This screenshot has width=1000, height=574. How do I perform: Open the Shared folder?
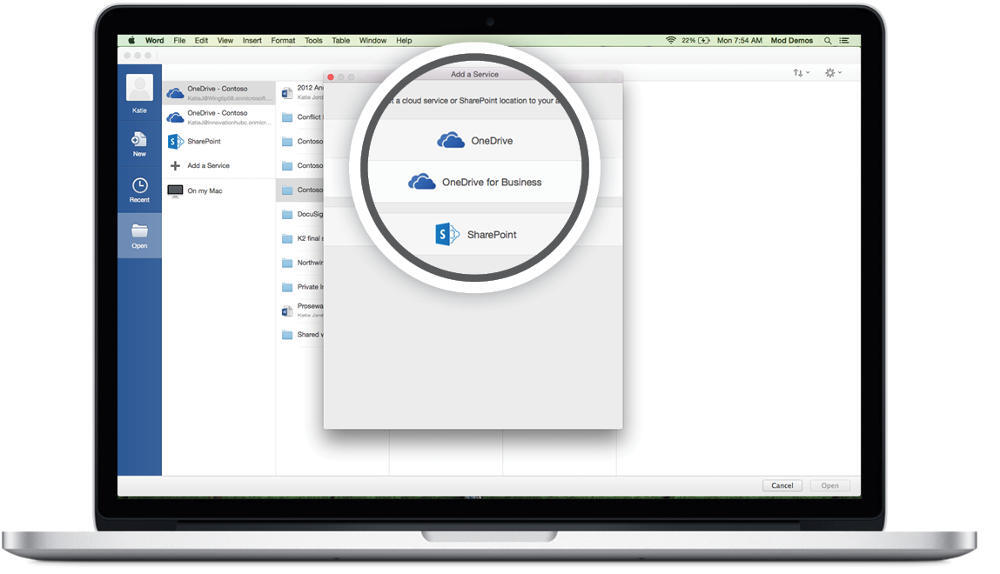point(302,334)
